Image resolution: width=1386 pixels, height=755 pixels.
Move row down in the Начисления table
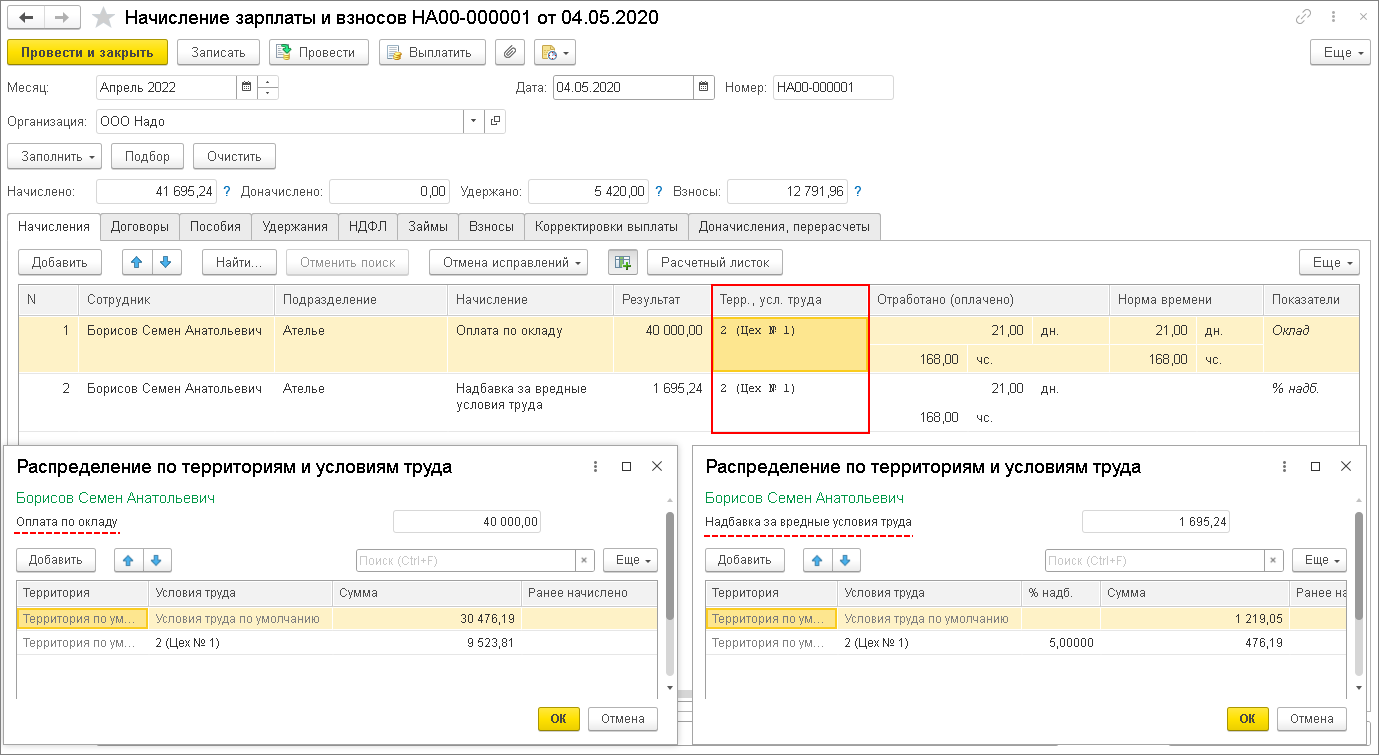tap(166, 262)
